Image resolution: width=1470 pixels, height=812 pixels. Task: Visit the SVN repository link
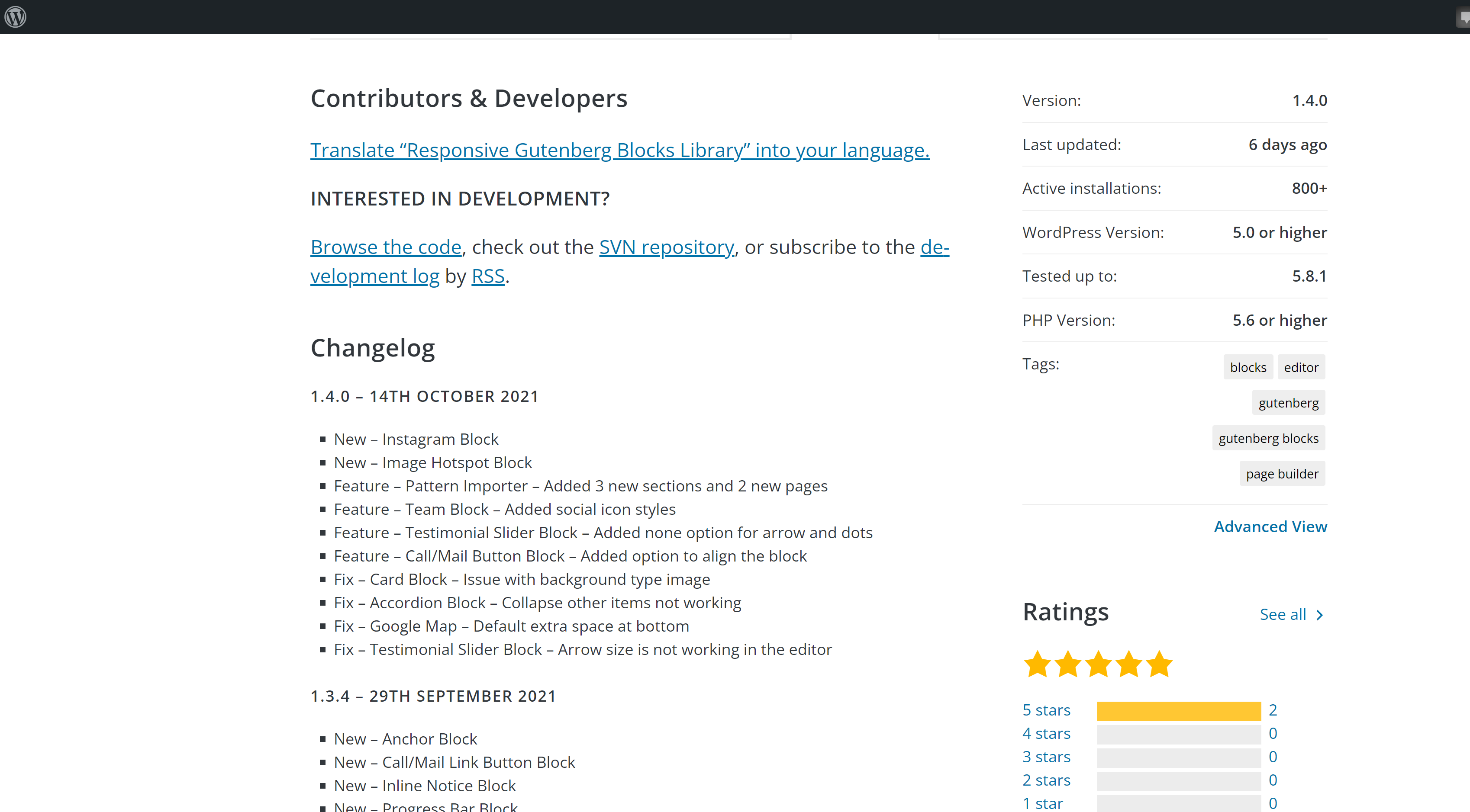point(667,247)
